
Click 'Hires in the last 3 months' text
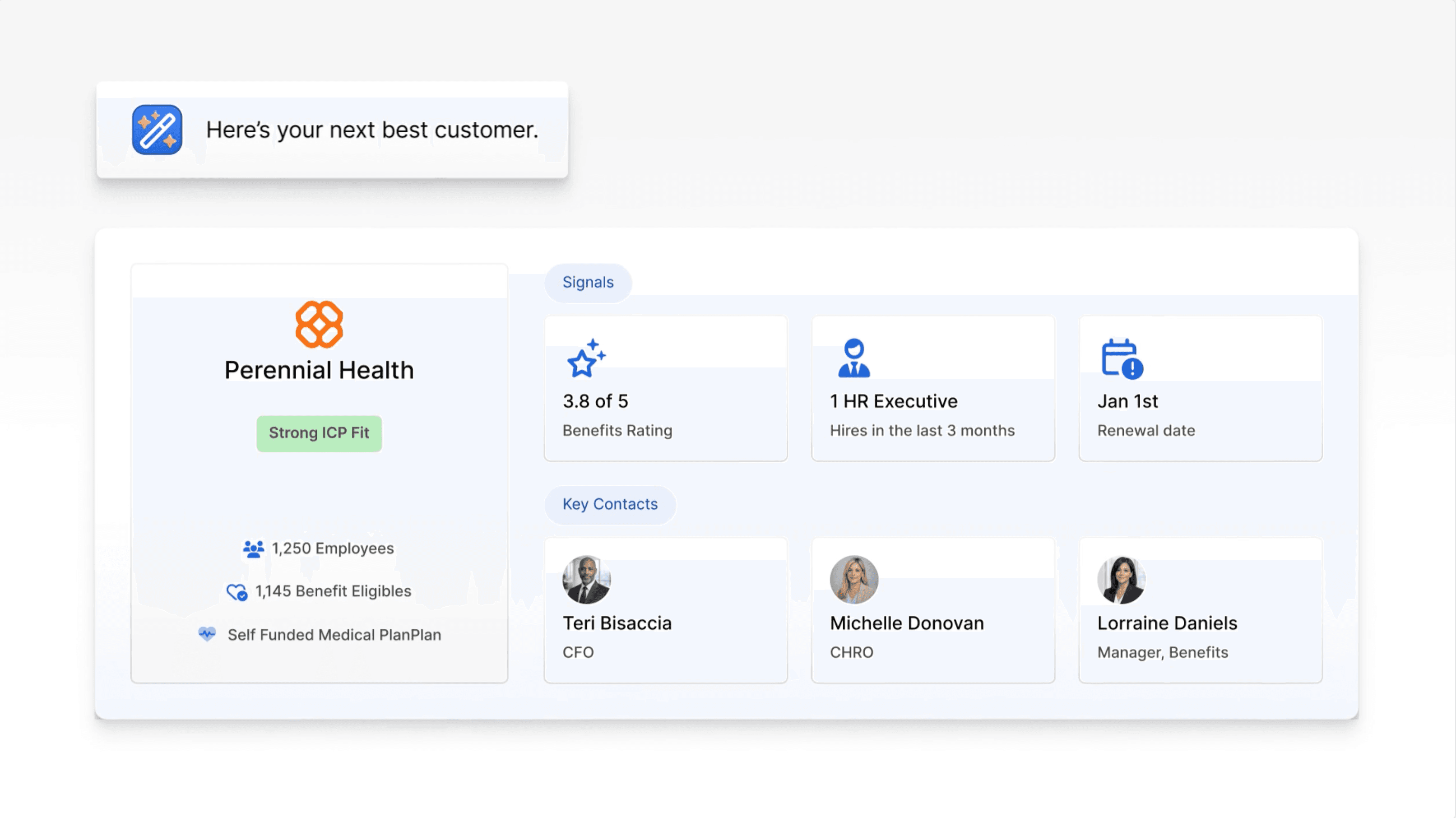pyautogui.click(x=922, y=431)
